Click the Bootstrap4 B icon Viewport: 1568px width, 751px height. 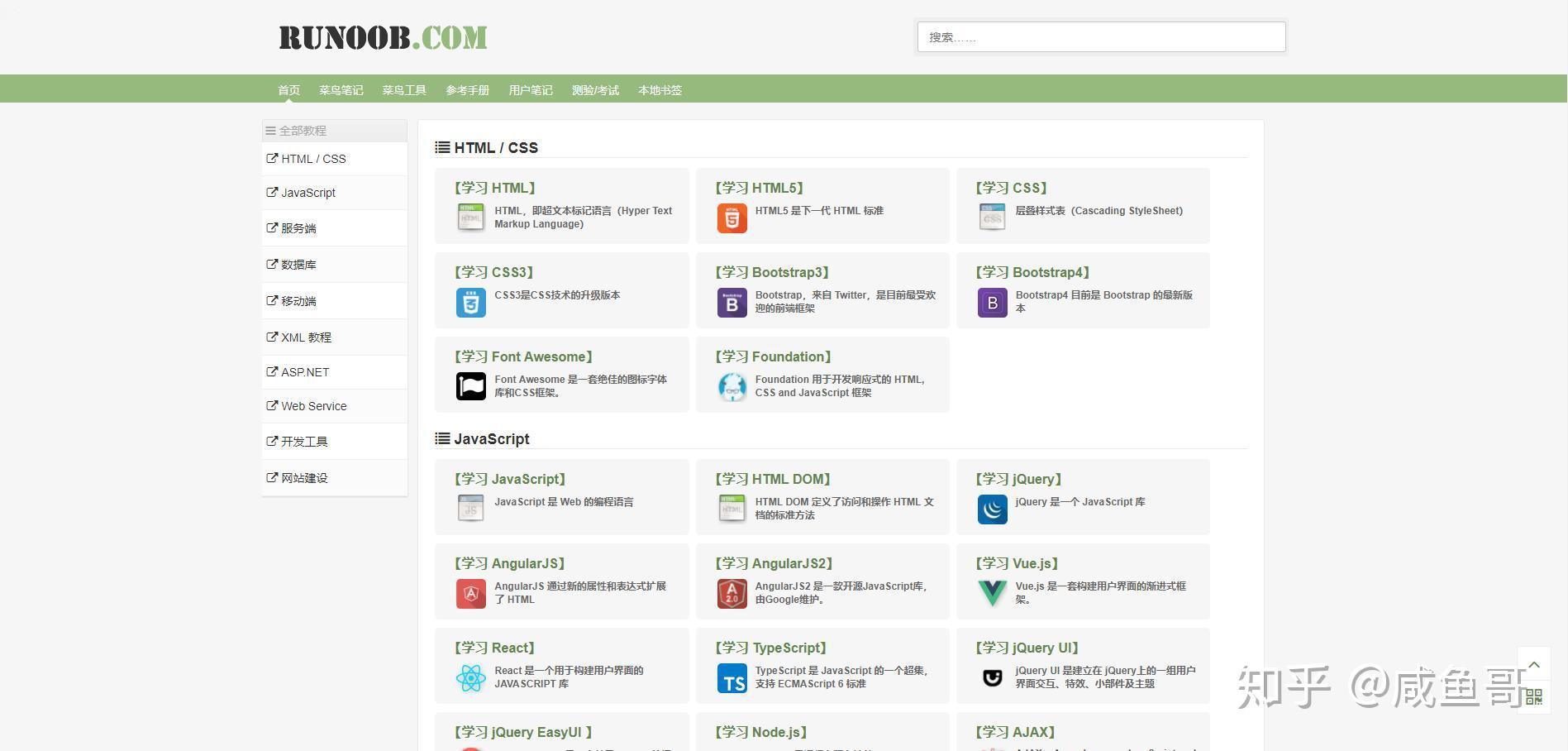click(x=992, y=303)
